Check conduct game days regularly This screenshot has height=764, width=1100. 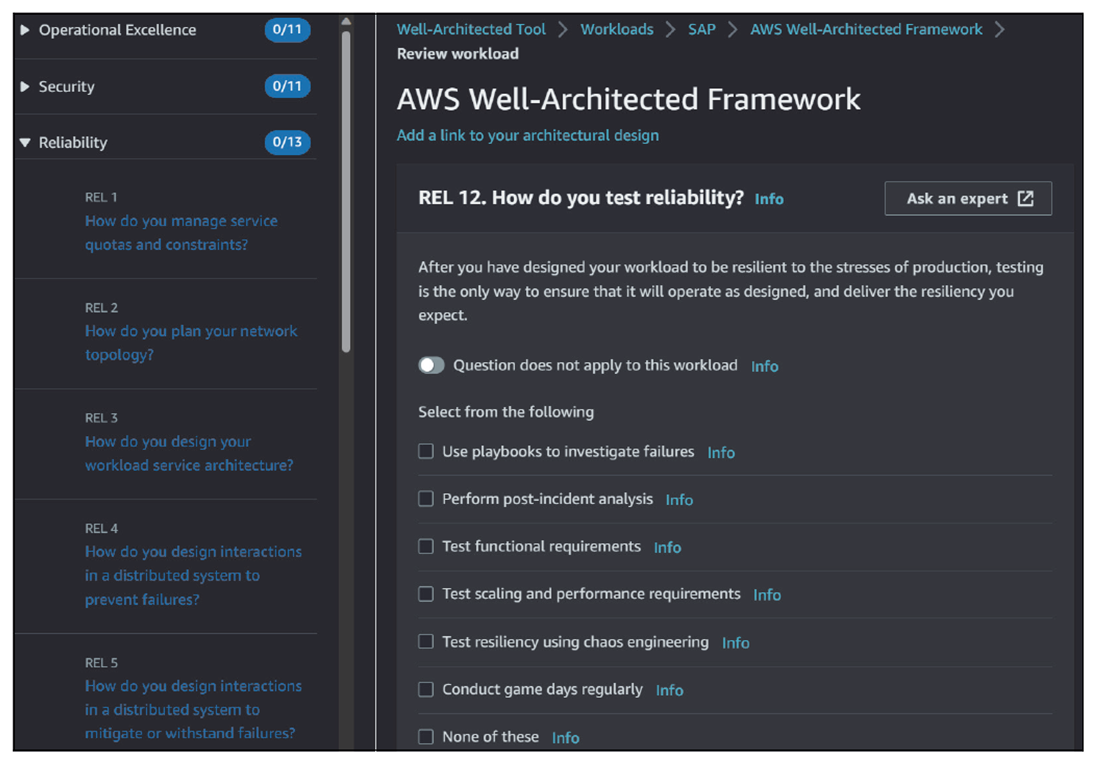point(424,689)
